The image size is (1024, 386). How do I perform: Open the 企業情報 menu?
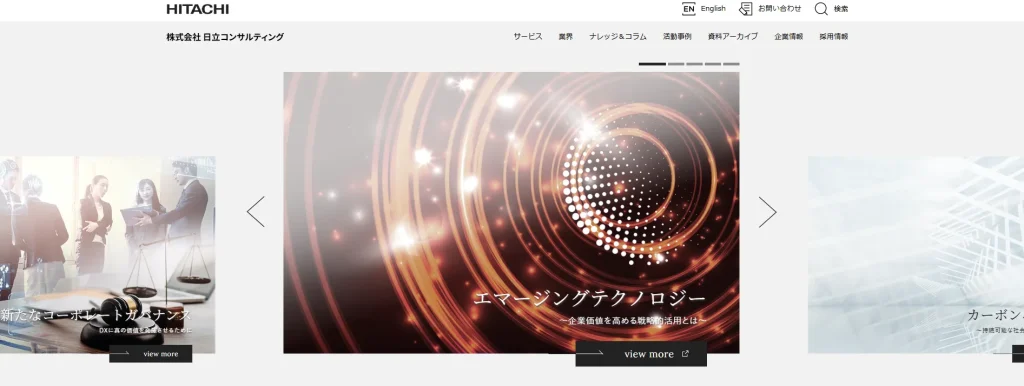(789, 37)
